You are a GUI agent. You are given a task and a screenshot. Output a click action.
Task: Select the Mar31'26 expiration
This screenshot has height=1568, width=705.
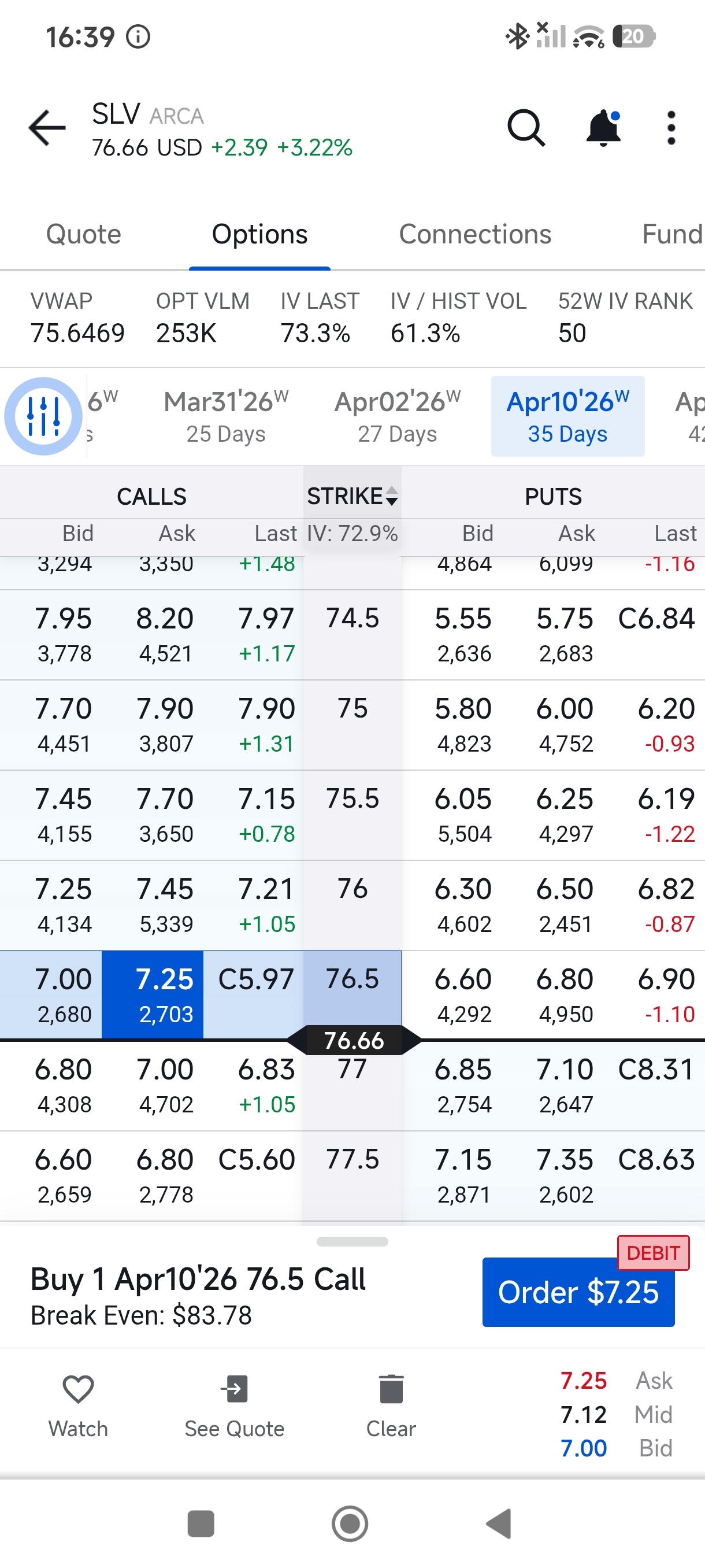(226, 416)
